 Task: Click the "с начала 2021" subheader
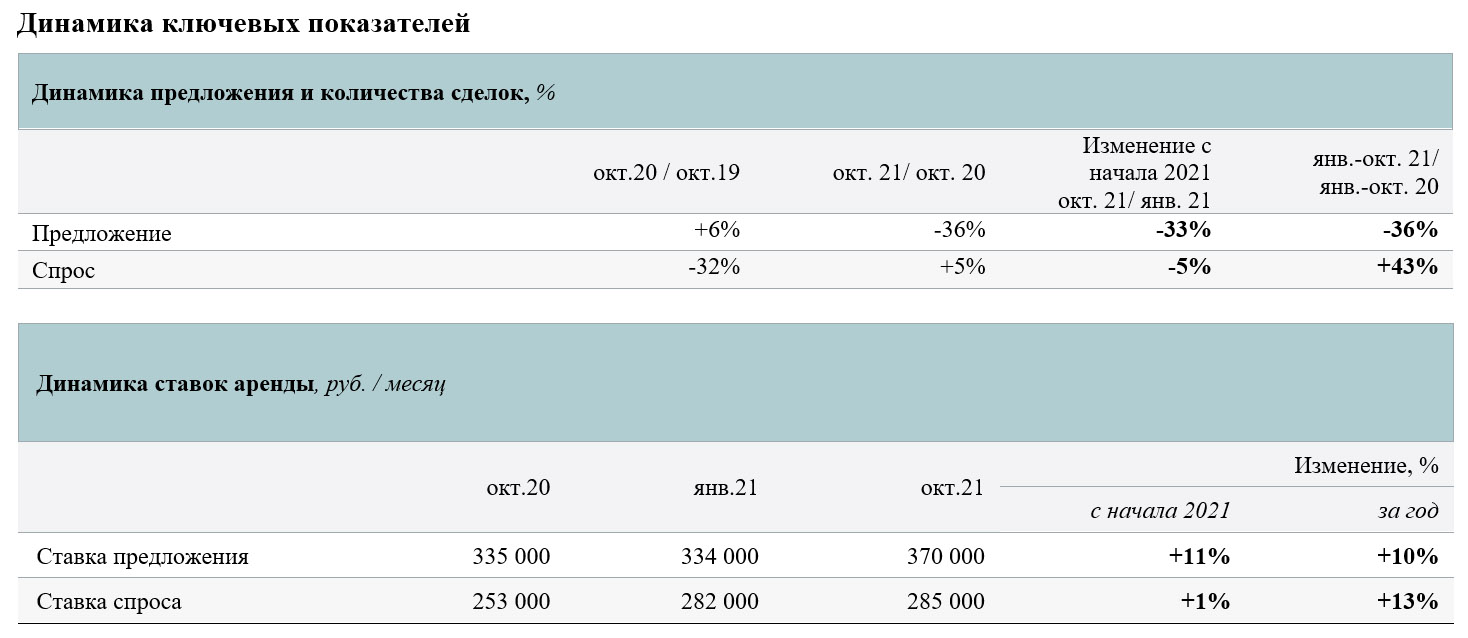pyautogui.click(x=1160, y=511)
